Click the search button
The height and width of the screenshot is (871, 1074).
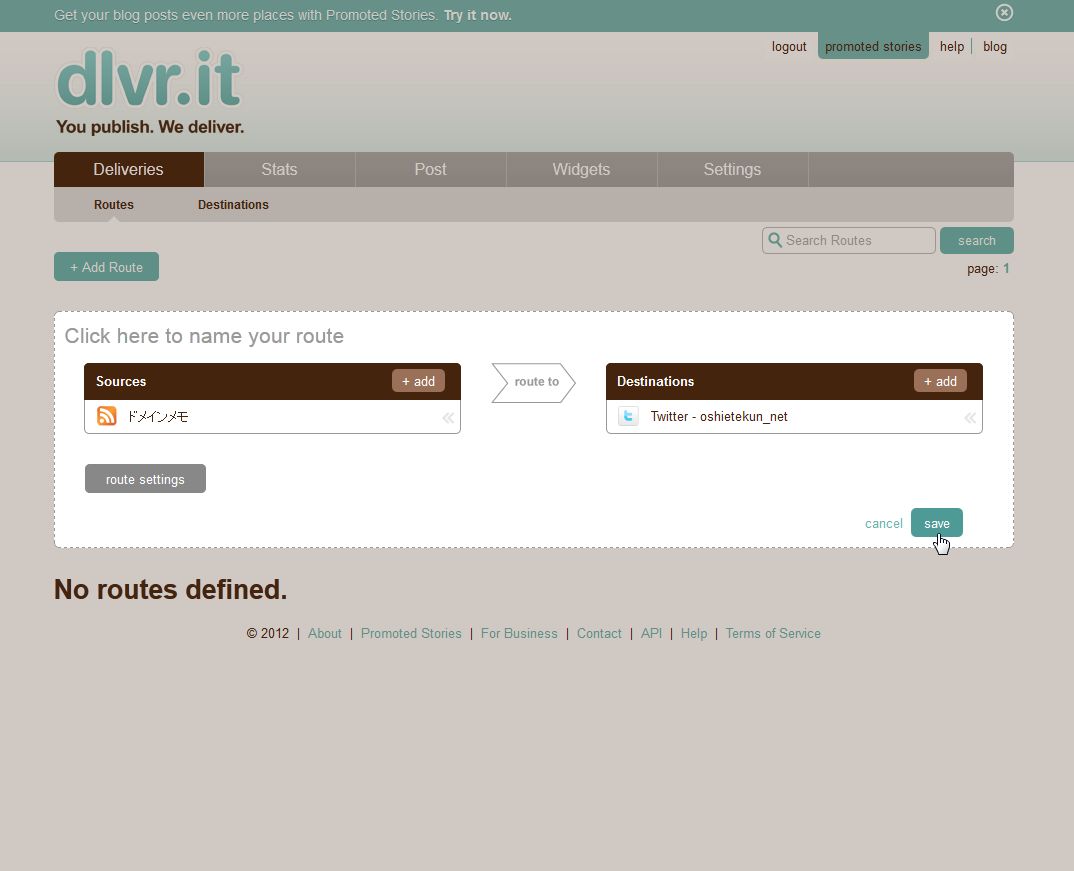977,240
